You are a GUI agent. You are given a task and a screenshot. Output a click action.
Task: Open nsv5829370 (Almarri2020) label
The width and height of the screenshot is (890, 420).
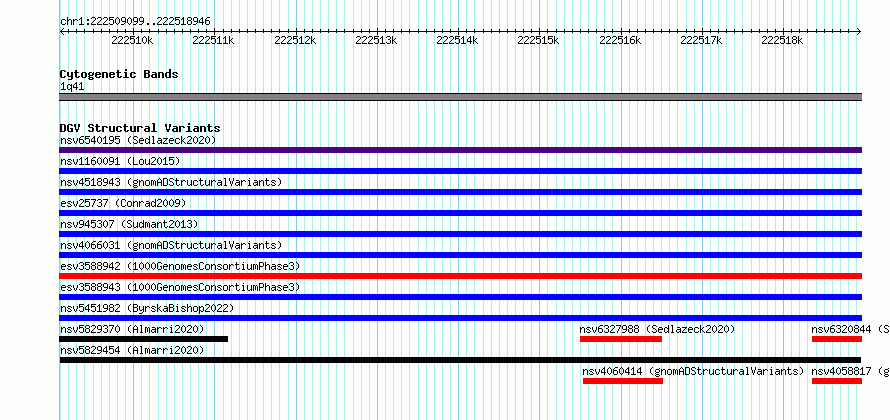click(132, 329)
